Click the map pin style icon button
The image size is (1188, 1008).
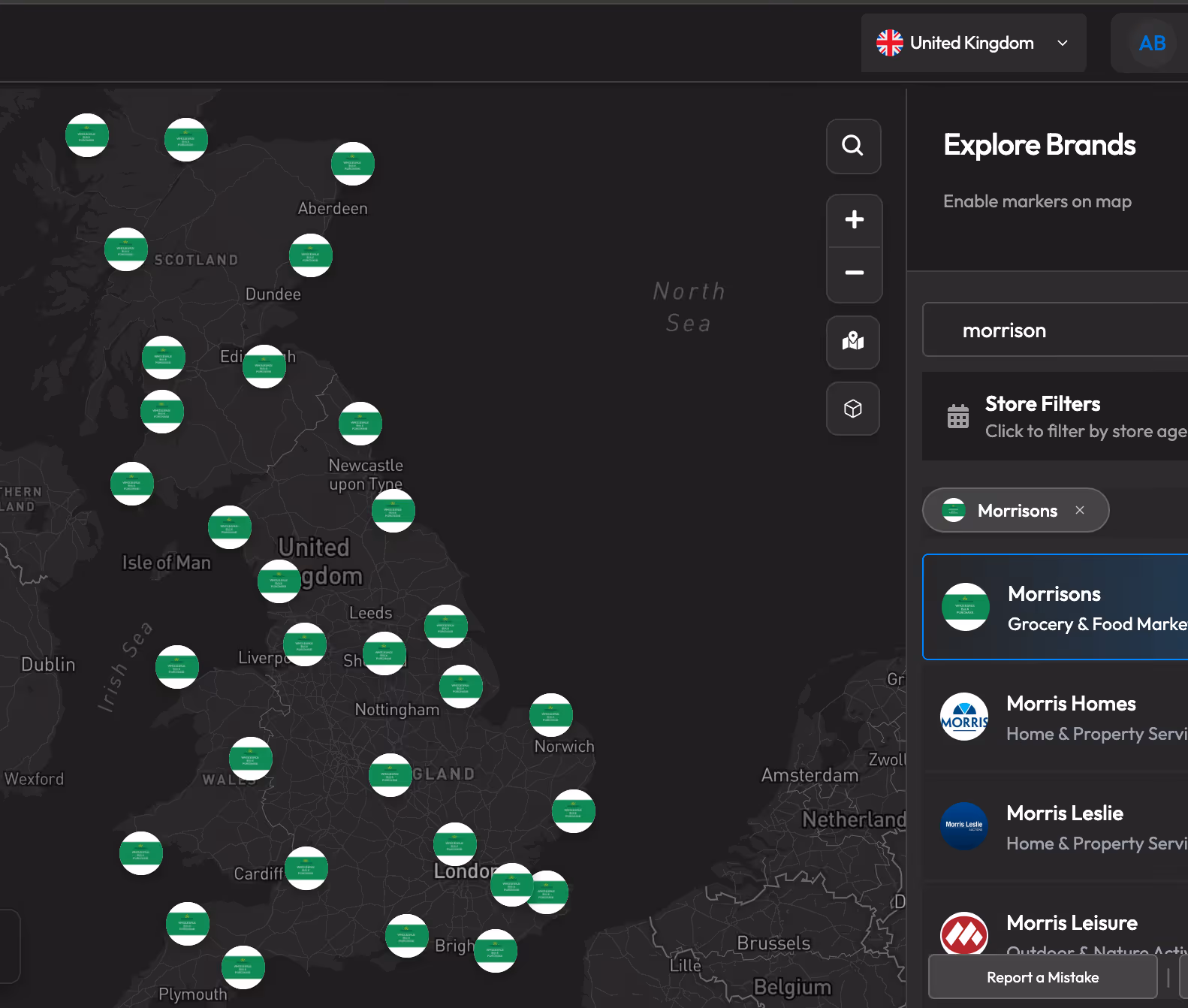[x=853, y=343]
